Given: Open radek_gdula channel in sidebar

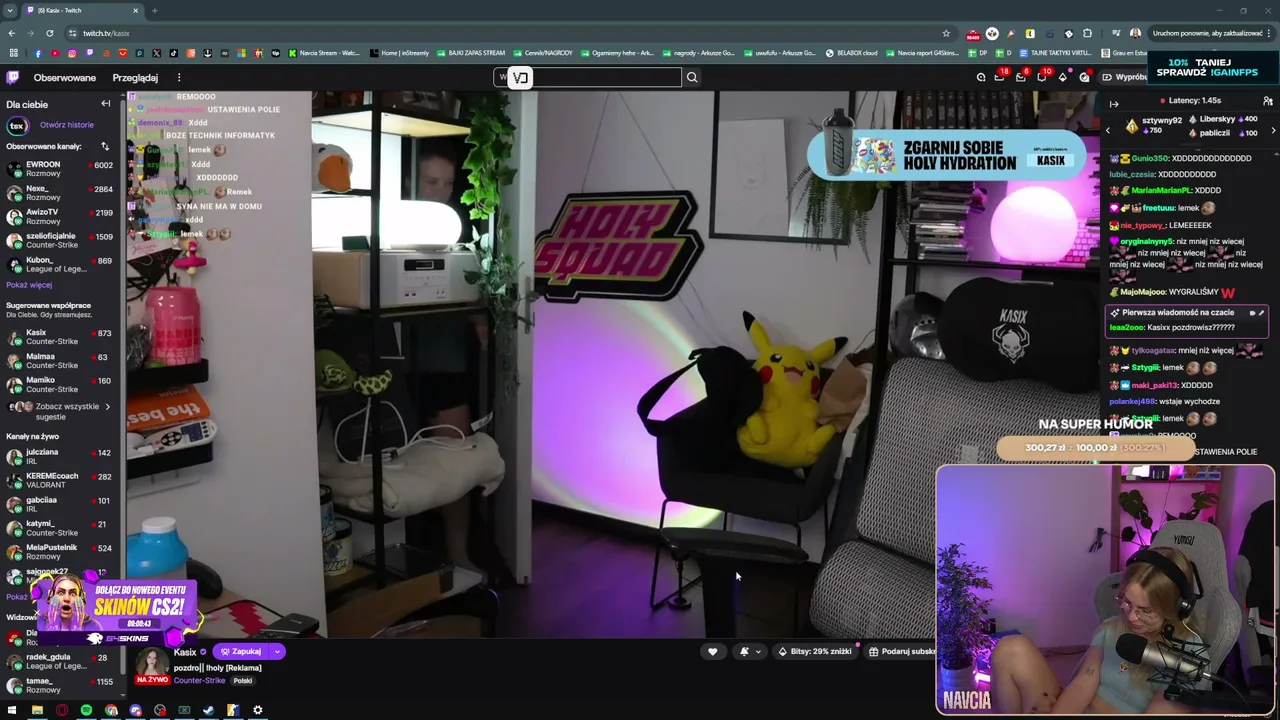Looking at the screenshot, I should pyautogui.click(x=60, y=661).
